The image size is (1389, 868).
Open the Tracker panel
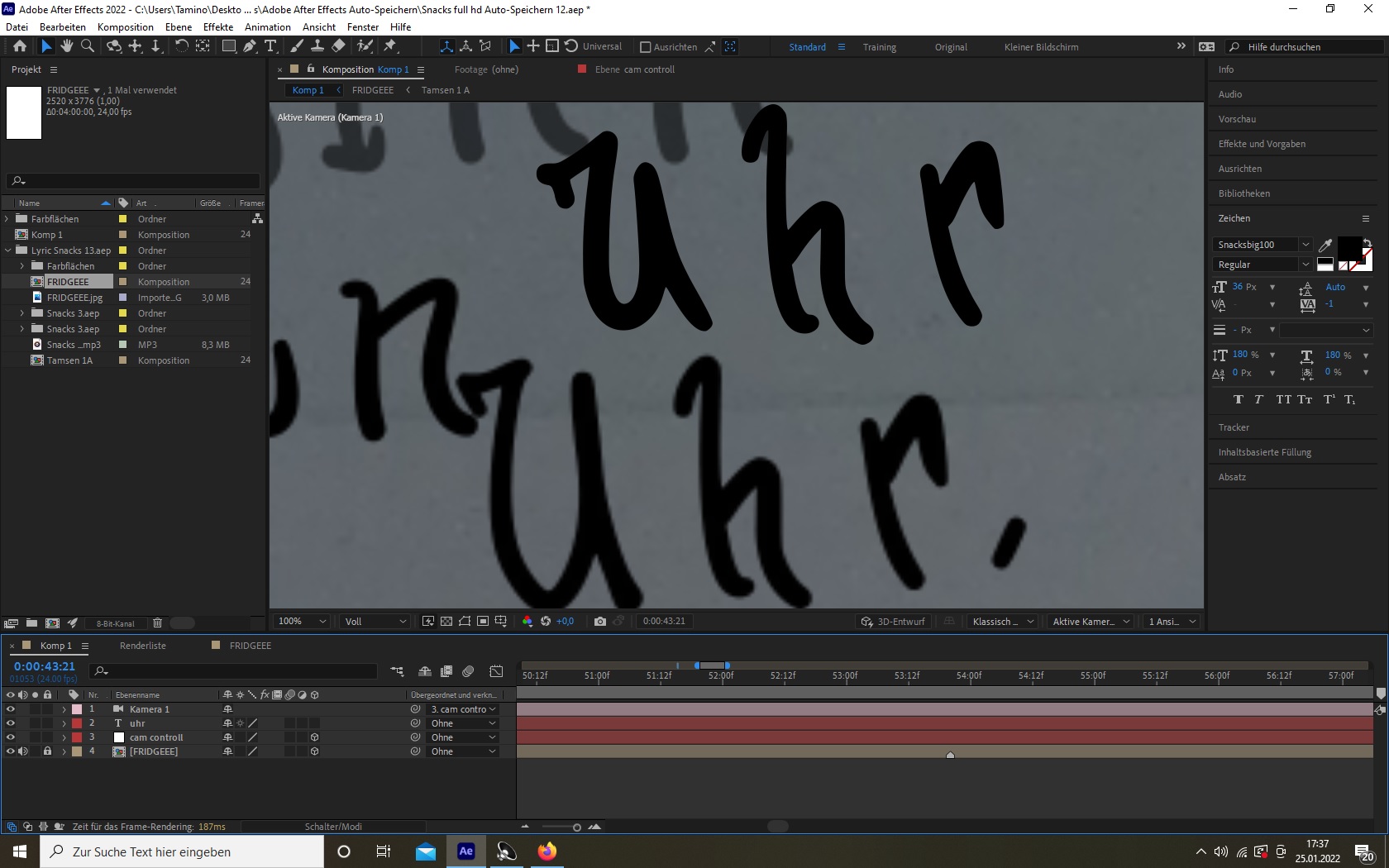coord(1234,427)
